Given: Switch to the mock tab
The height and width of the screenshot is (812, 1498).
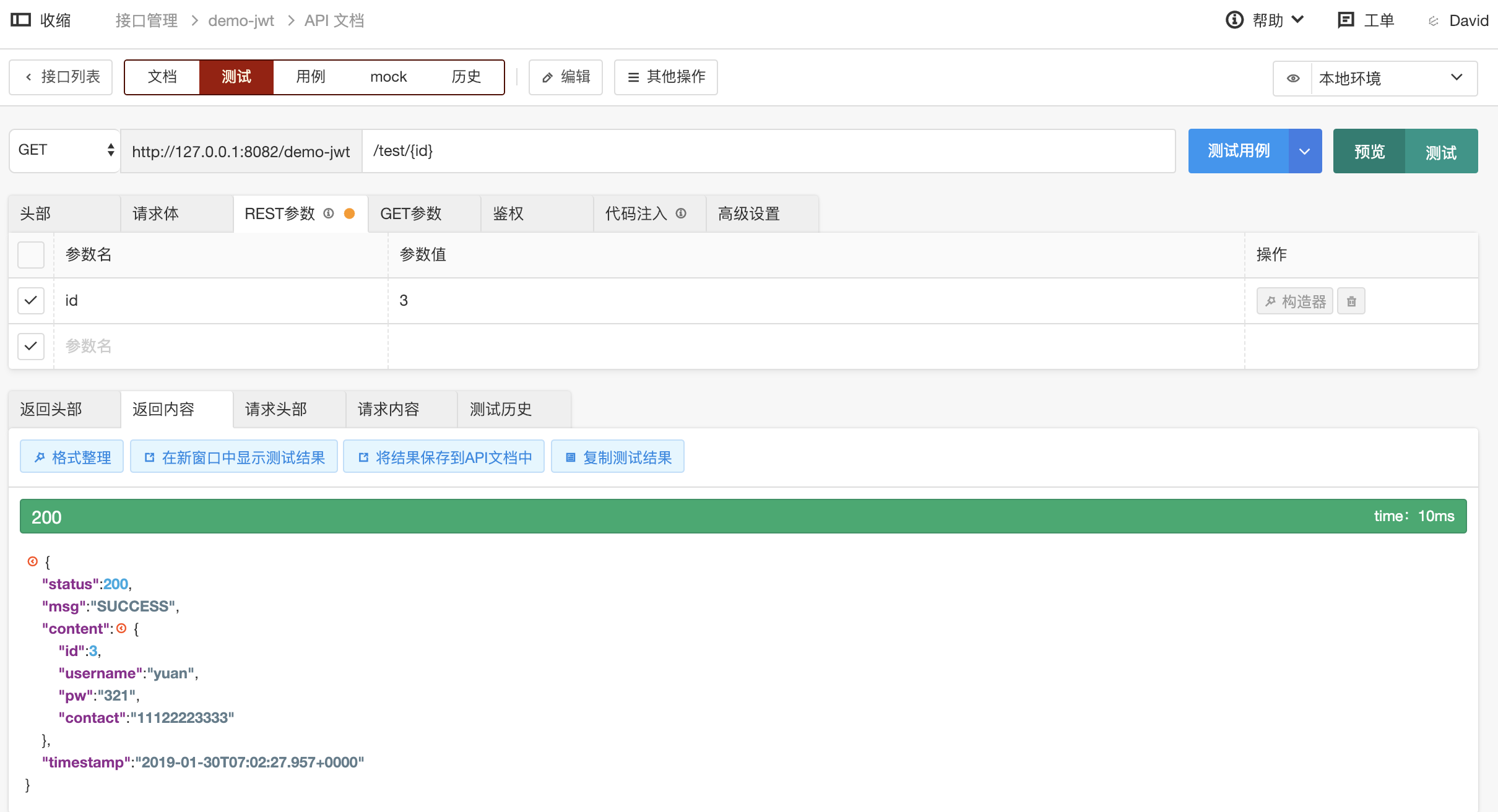Looking at the screenshot, I should (x=388, y=77).
